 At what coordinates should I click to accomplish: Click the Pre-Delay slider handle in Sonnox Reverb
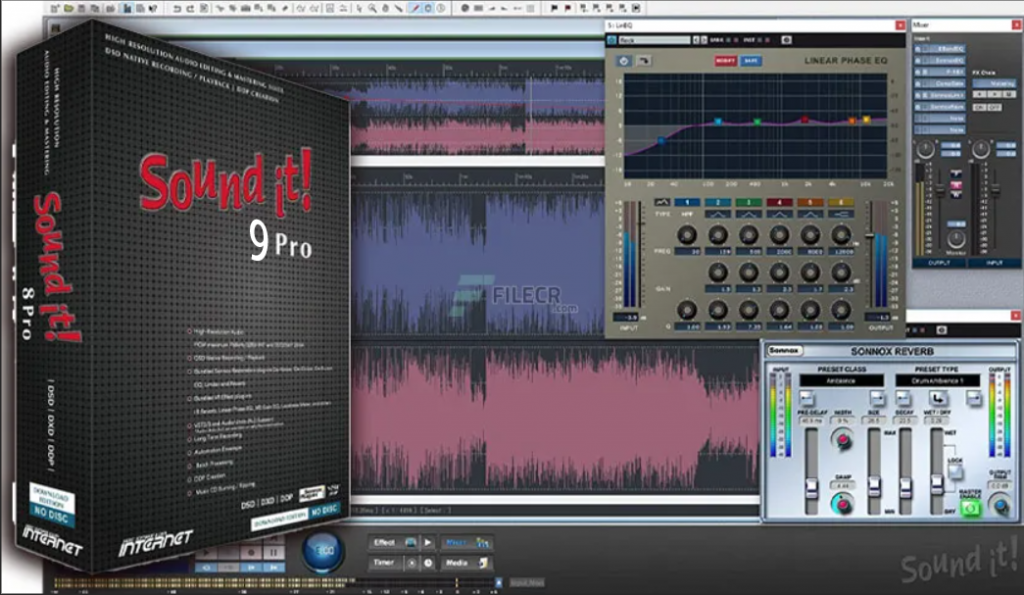click(812, 488)
